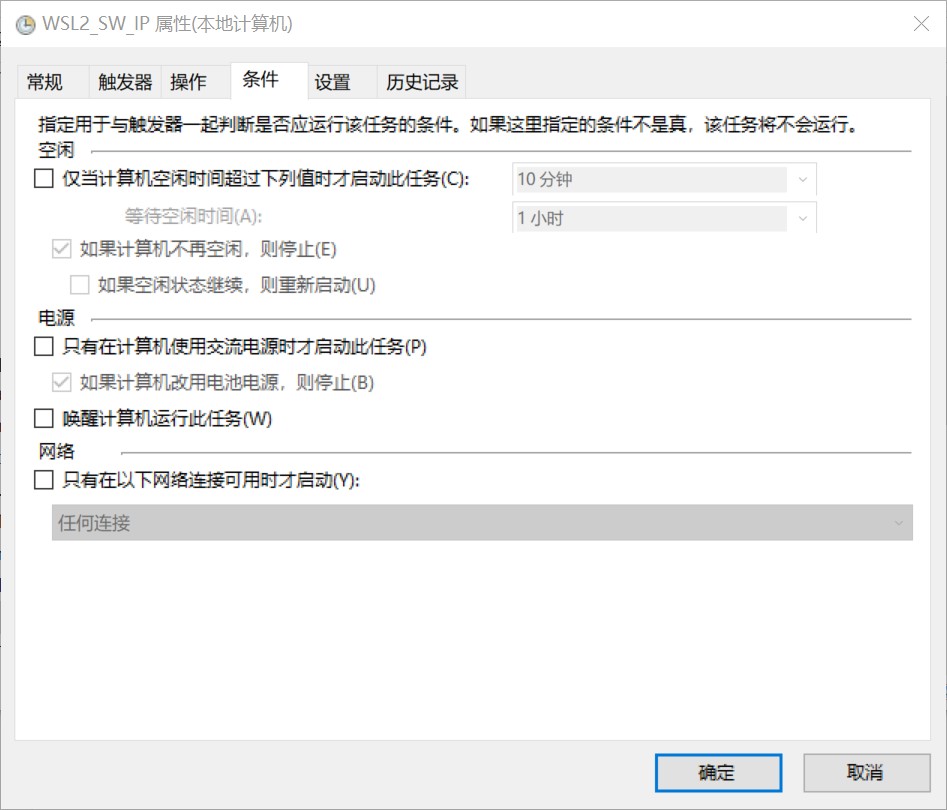
Task: Click the task clock icon in title bar
Action: 25,25
